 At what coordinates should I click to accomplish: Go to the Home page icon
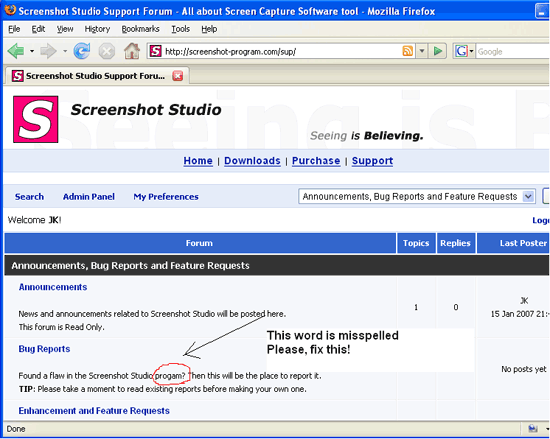132,51
